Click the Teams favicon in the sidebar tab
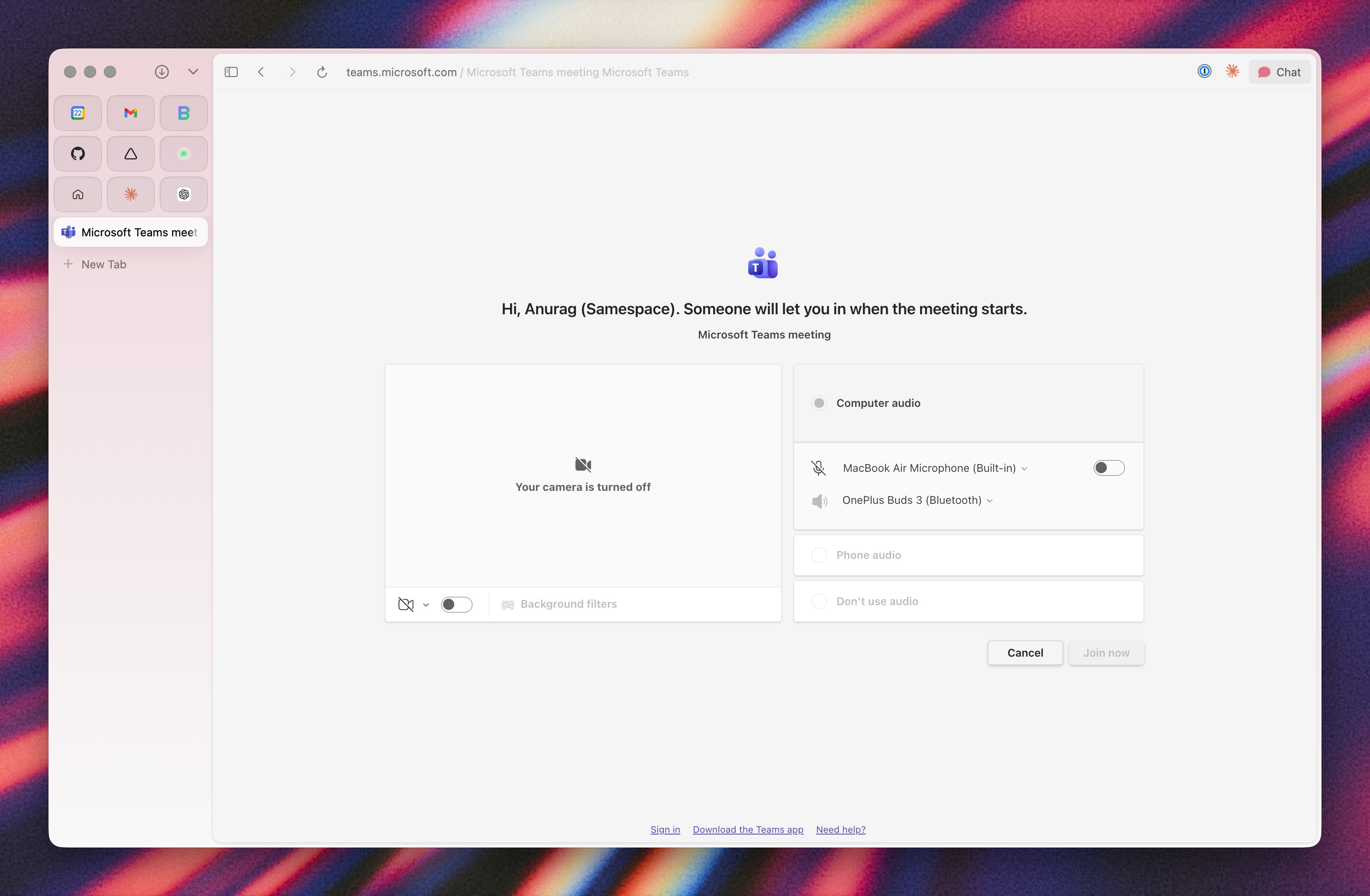Screen dimensions: 1370x896 tap(68, 232)
